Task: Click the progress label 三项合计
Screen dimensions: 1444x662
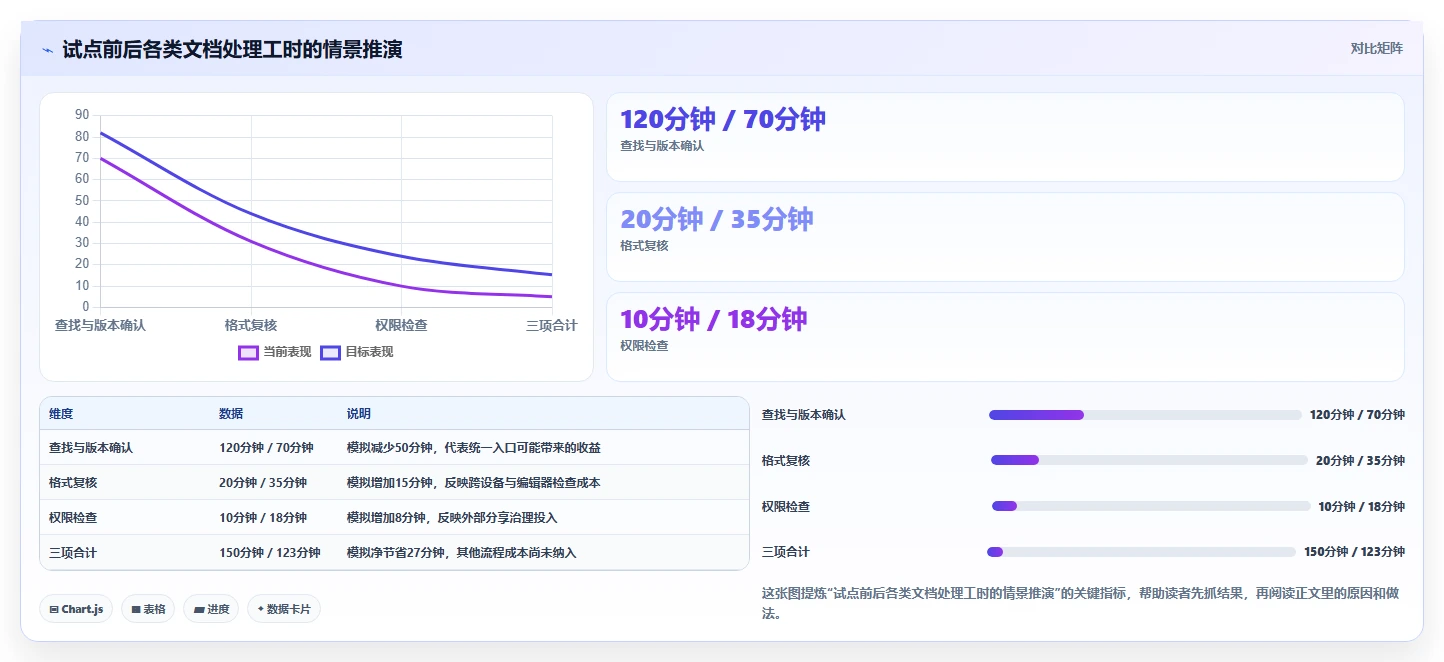Action: coord(786,552)
